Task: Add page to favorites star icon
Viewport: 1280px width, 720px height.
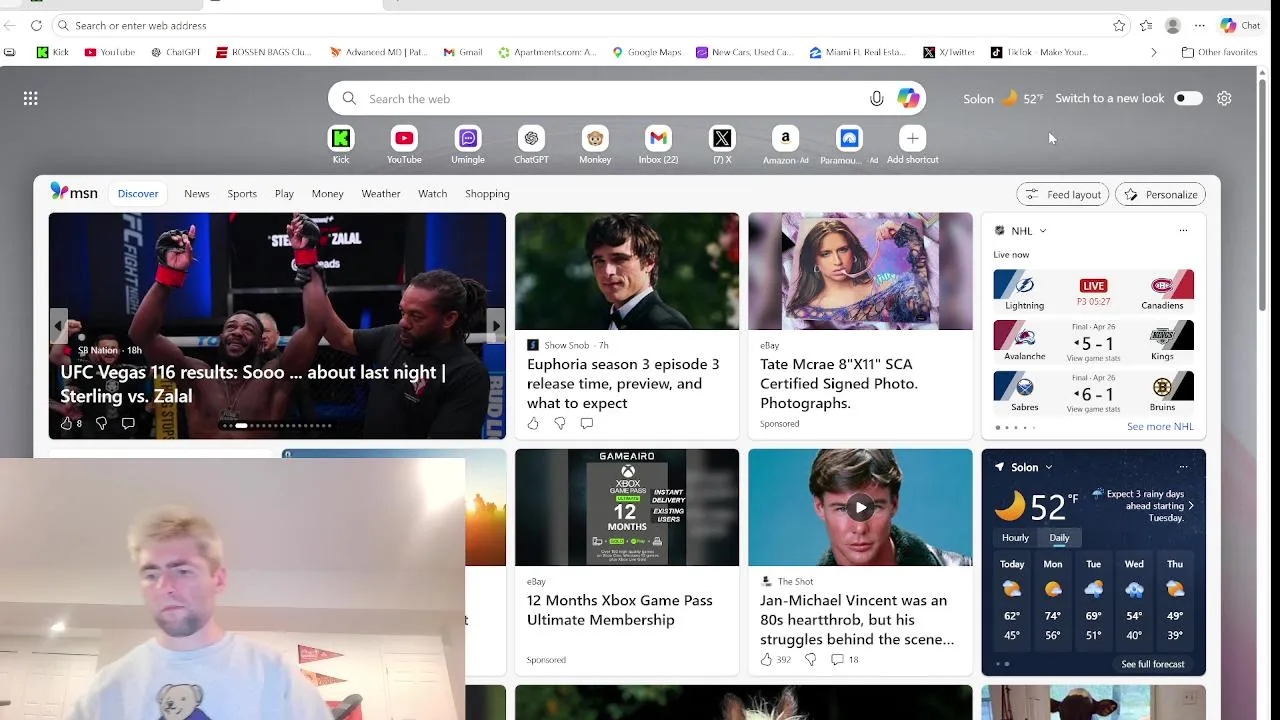Action: pos(1119,25)
